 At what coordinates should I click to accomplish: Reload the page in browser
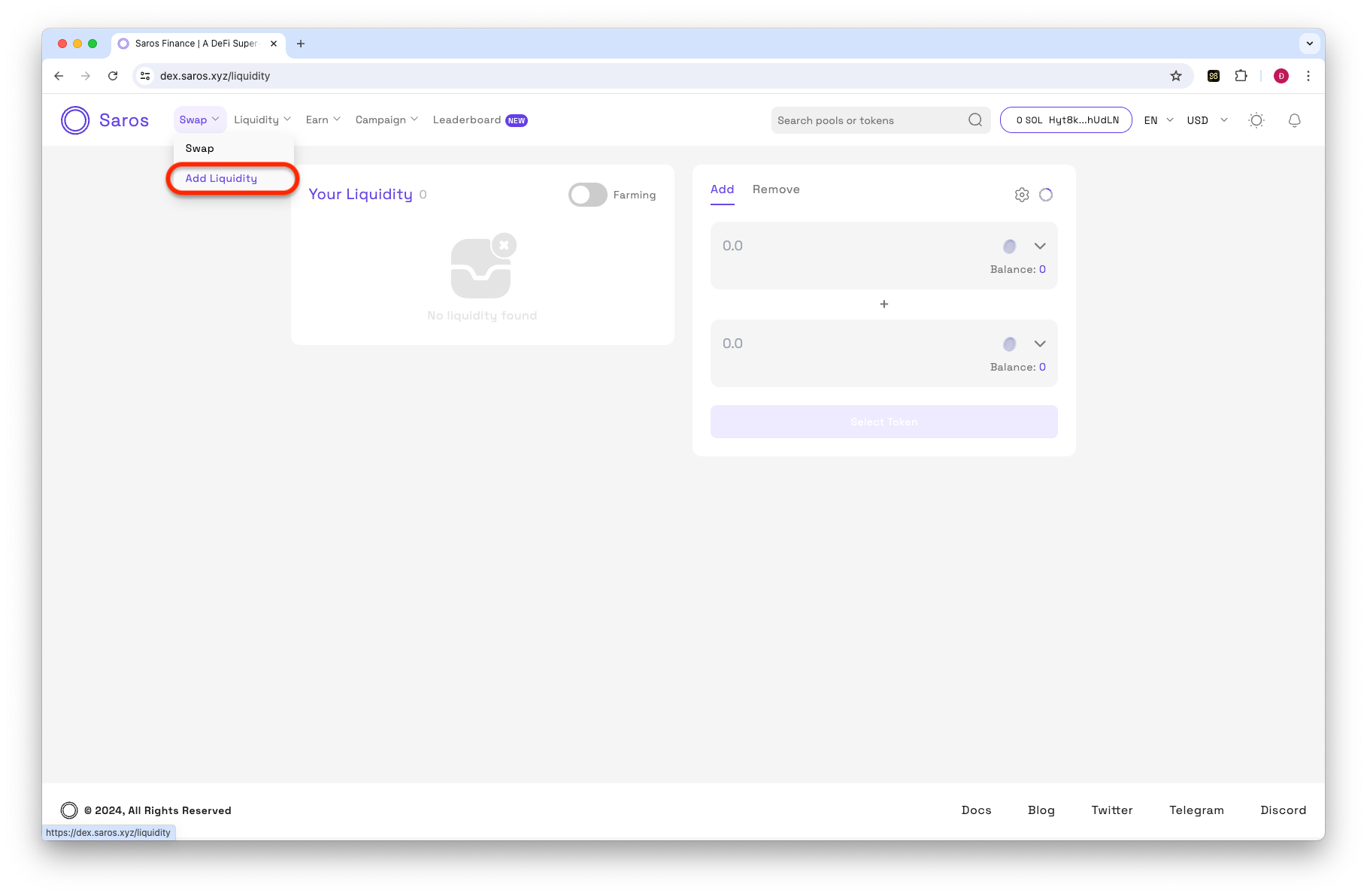[x=113, y=76]
